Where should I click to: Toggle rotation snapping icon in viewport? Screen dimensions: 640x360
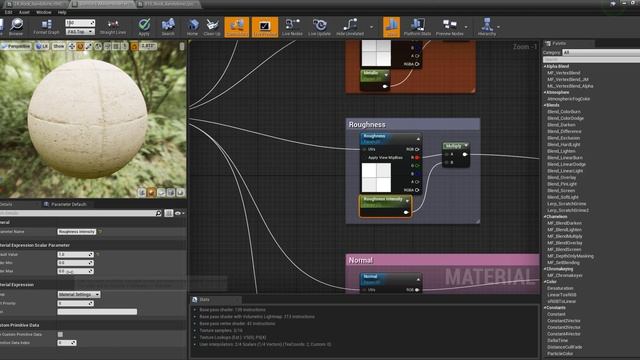tap(134, 47)
